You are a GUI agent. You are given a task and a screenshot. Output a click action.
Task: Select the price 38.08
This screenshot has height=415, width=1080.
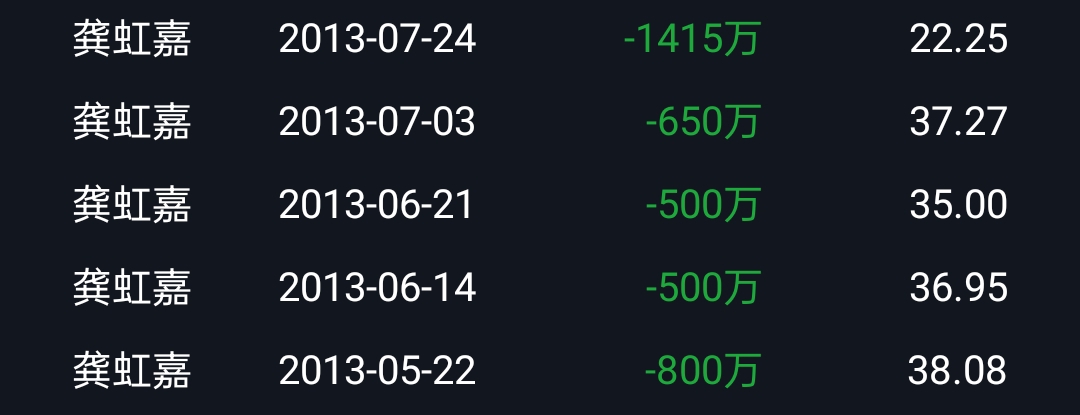[x=957, y=370]
